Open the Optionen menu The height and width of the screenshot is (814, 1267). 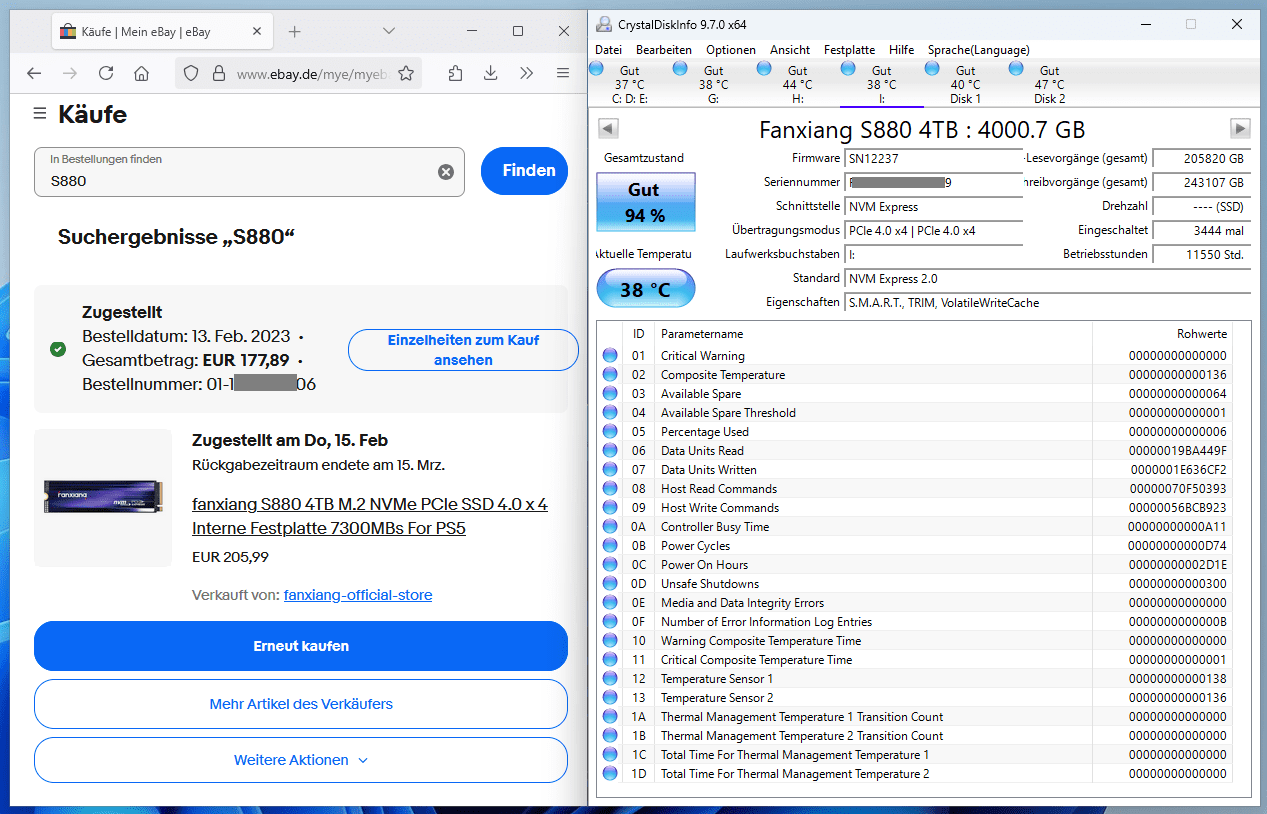[731, 50]
